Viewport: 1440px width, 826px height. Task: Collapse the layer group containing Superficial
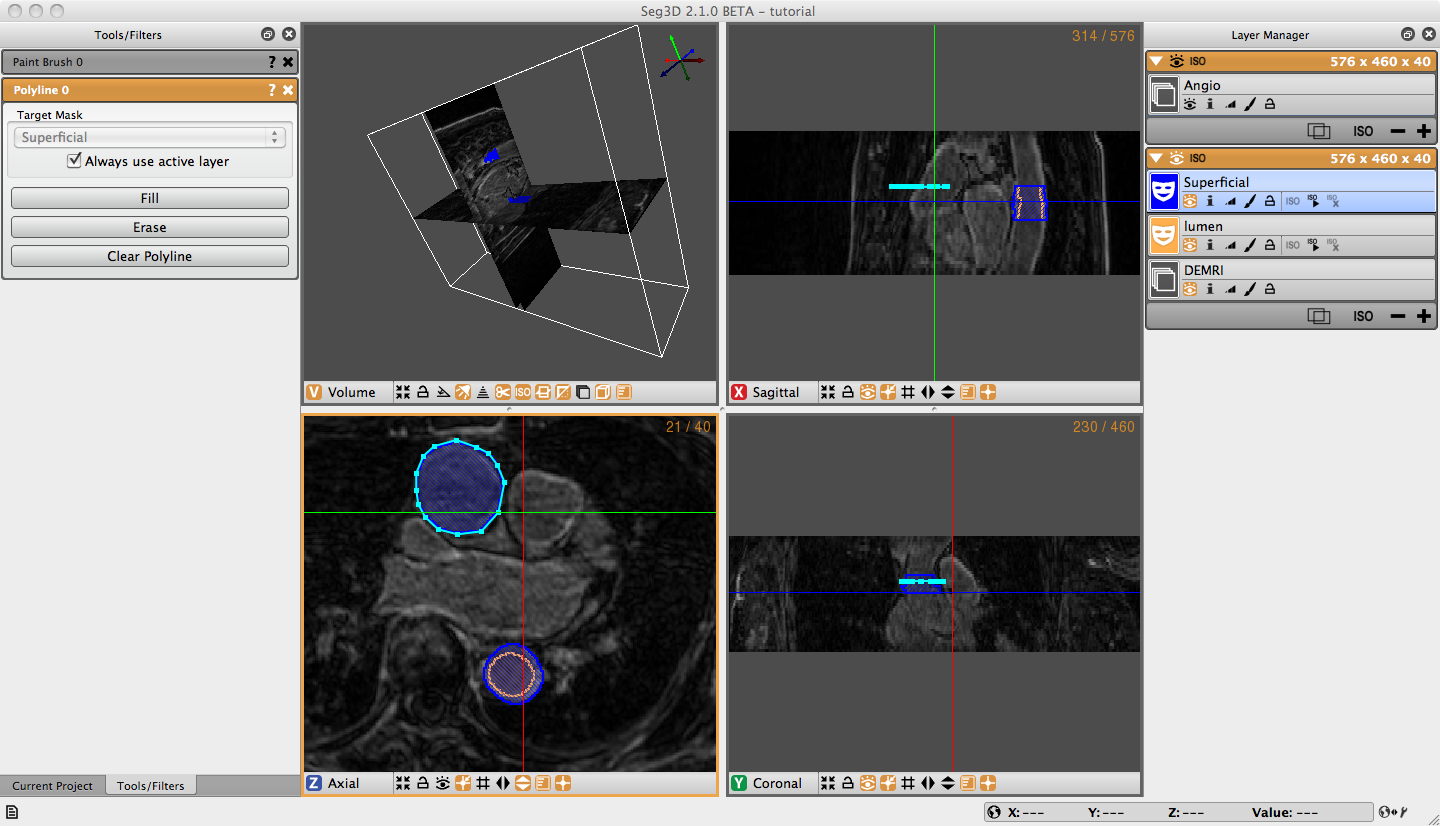(1156, 158)
